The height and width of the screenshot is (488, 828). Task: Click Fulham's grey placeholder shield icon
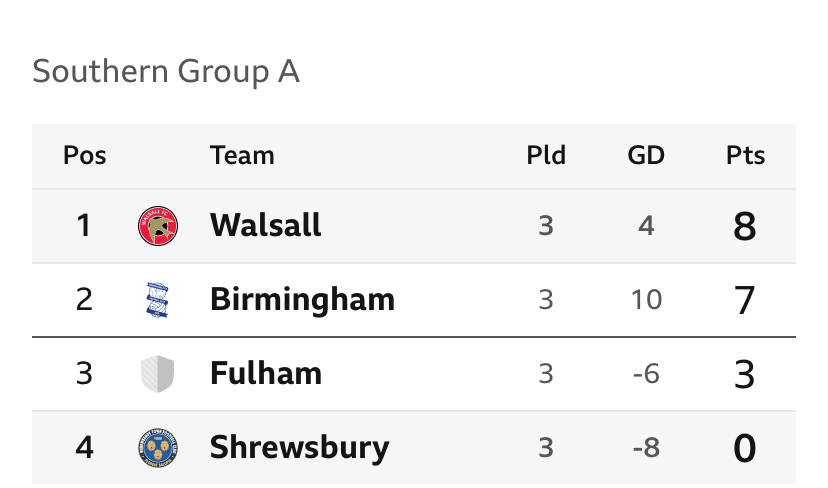pyautogui.click(x=158, y=374)
